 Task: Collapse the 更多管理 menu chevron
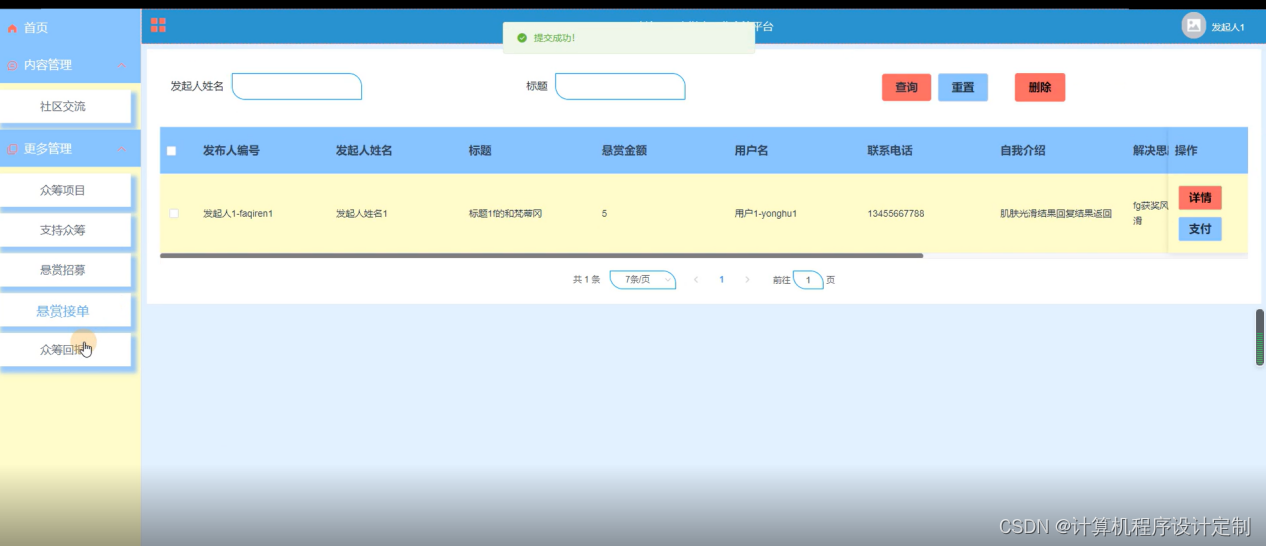click(122, 149)
